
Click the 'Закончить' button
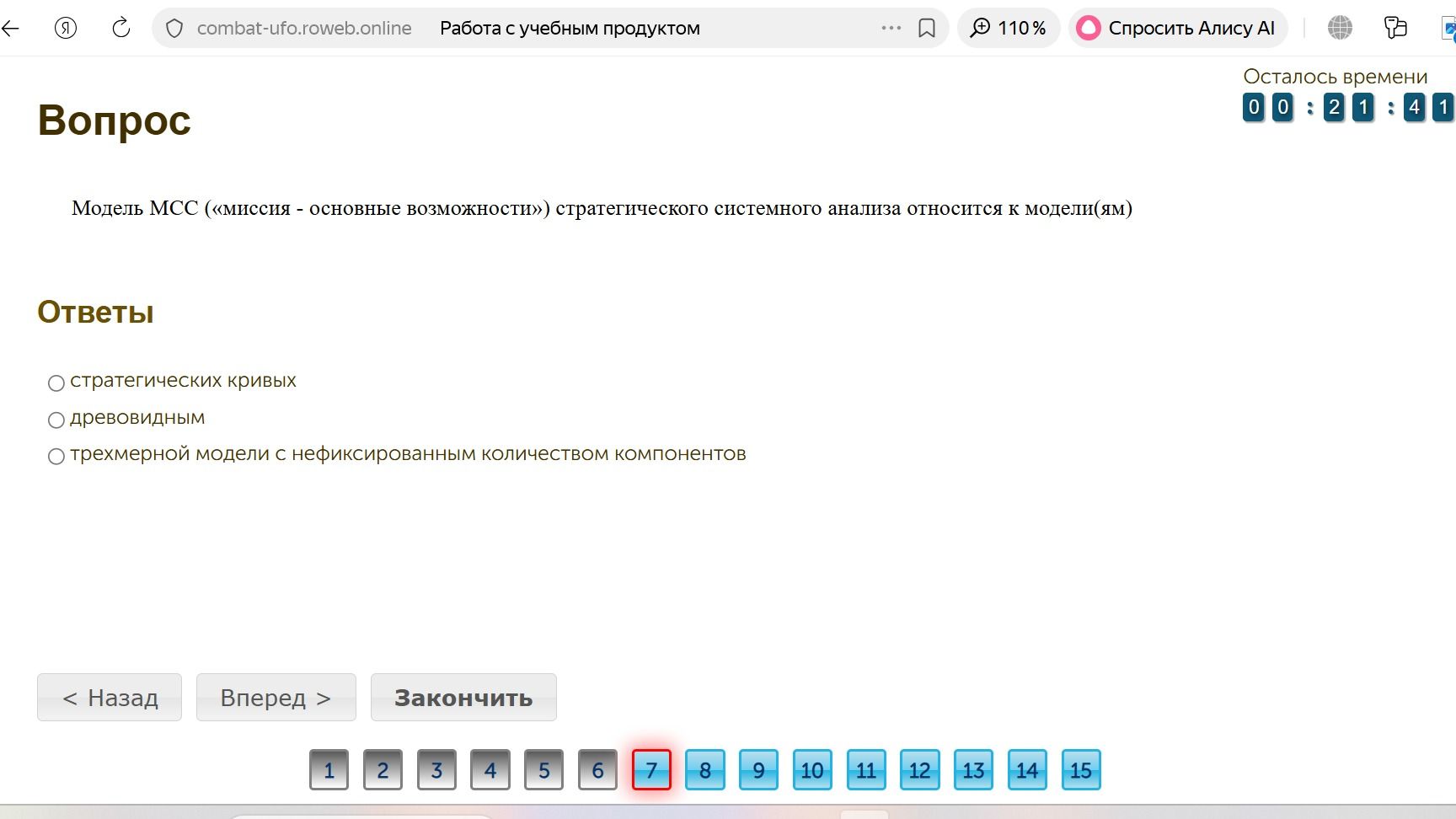[x=463, y=697]
